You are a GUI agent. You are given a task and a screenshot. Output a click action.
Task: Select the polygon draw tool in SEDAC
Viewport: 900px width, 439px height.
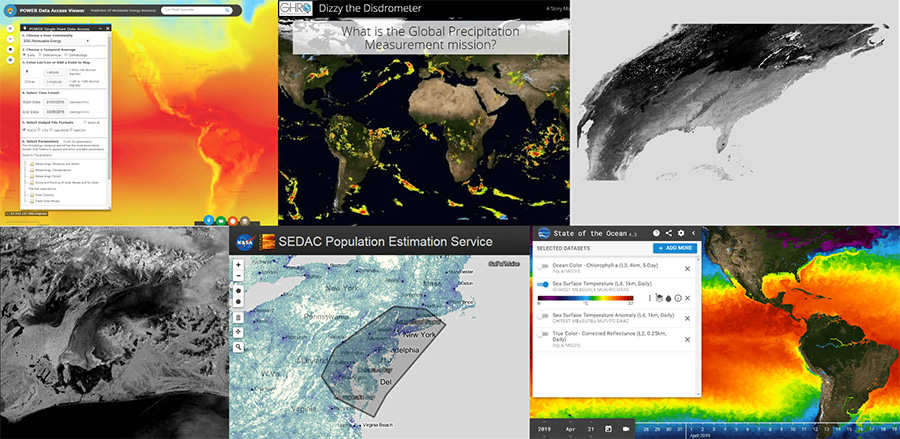click(x=238, y=290)
